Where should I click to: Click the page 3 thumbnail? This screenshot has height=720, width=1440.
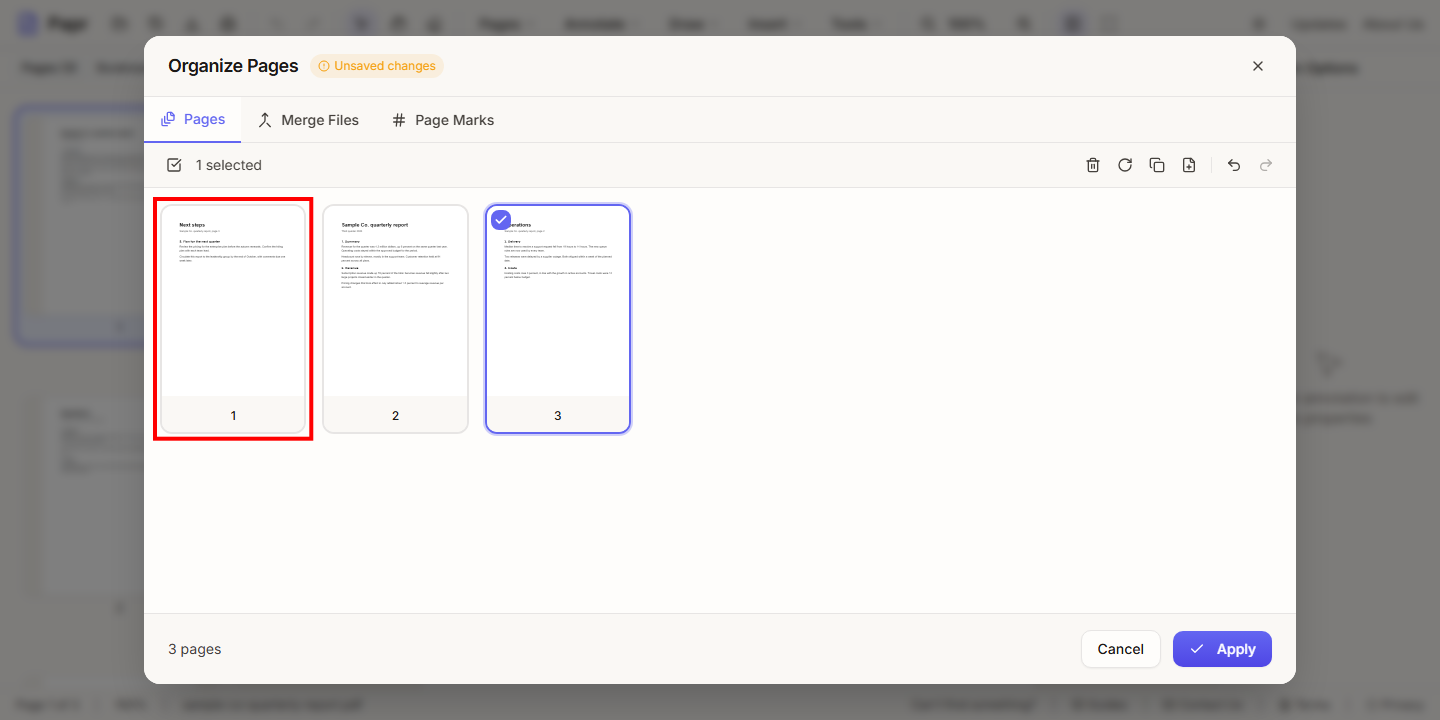tap(558, 319)
